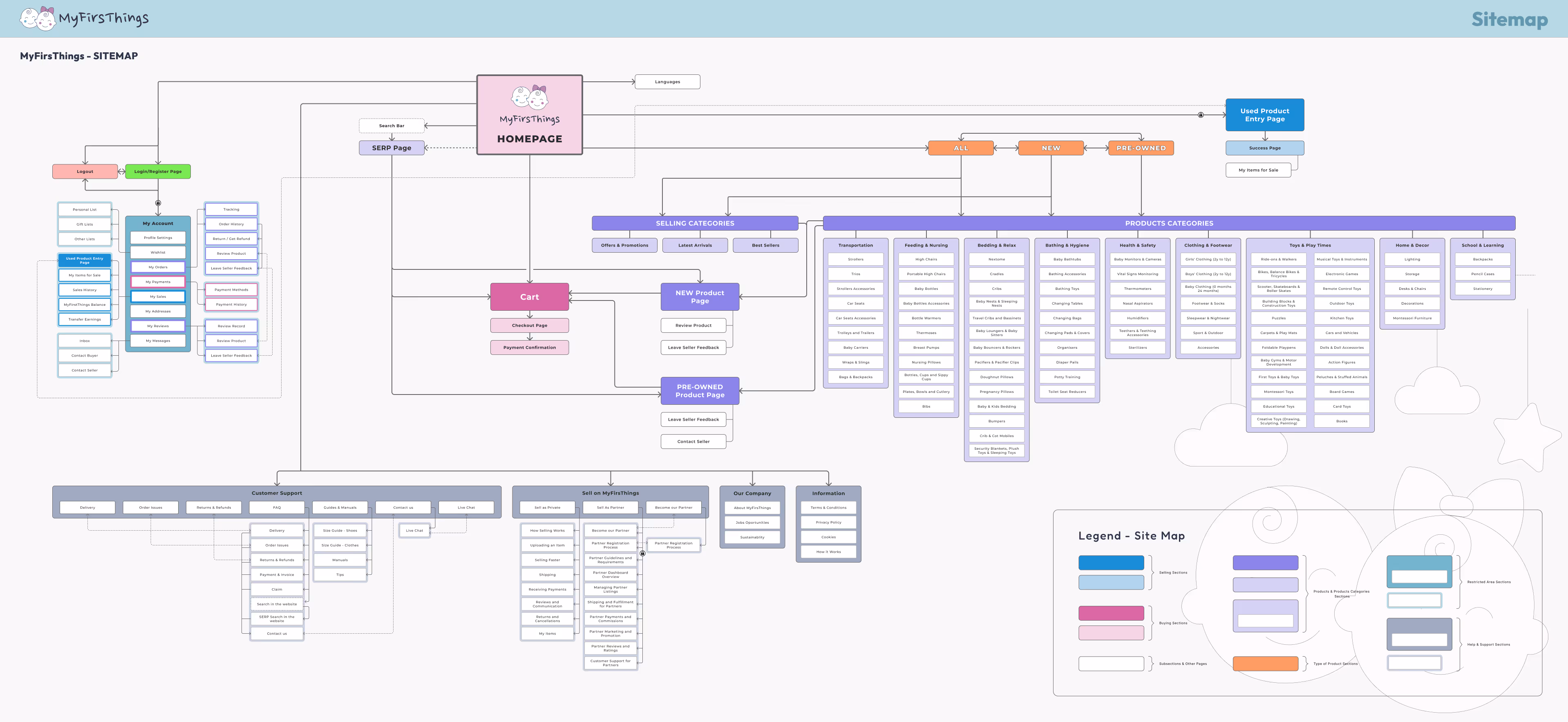Select the orange ALL product type box
The width and height of the screenshot is (1568, 722).
pos(960,148)
